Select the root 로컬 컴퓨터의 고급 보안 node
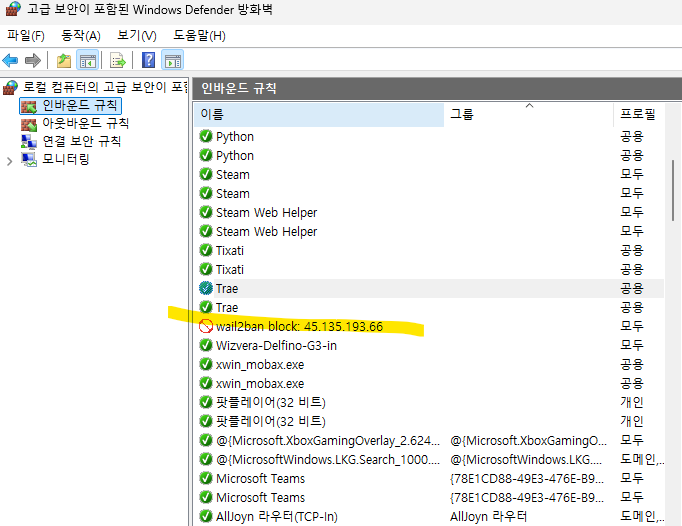Viewport: 682px width, 526px height. 105,87
